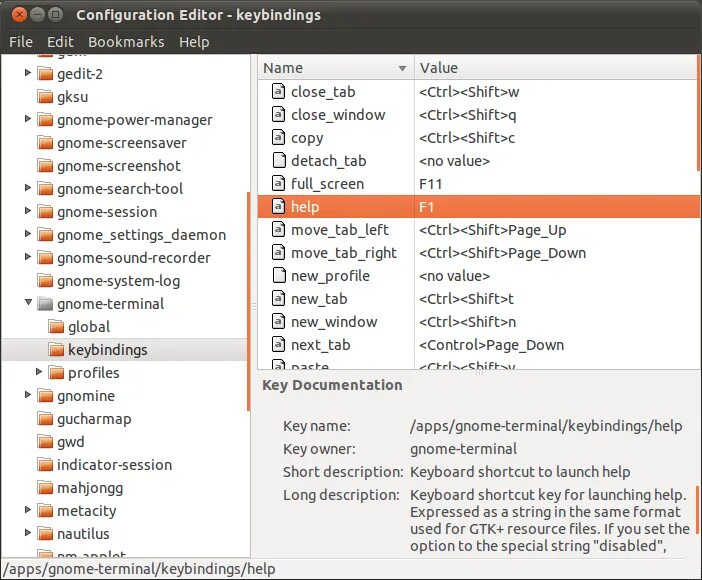Image resolution: width=702 pixels, height=580 pixels.
Task: Expand the gnomine node arrow
Action: click(x=28, y=395)
